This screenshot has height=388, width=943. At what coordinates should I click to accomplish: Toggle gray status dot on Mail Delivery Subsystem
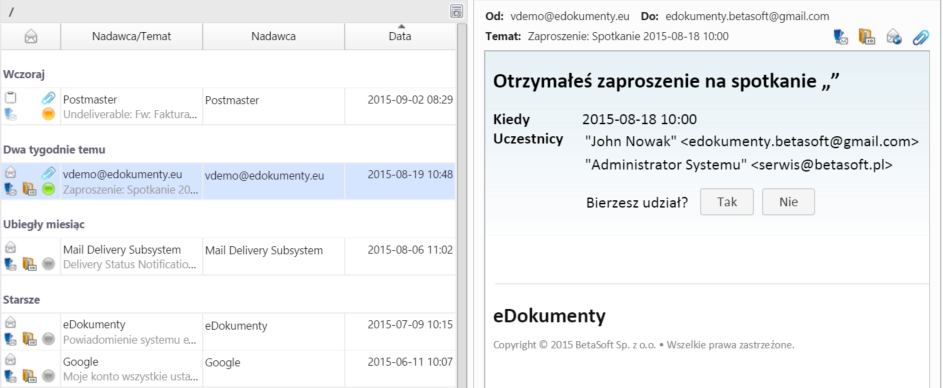(x=49, y=263)
